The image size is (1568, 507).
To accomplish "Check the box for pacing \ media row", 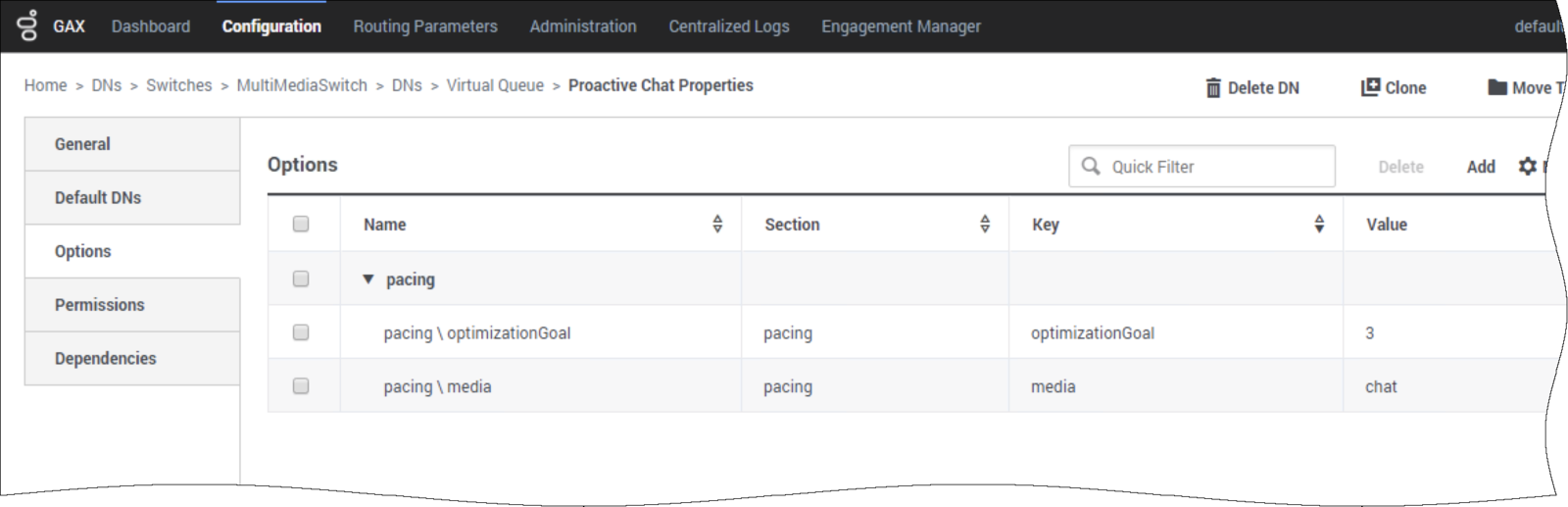I will (301, 386).
